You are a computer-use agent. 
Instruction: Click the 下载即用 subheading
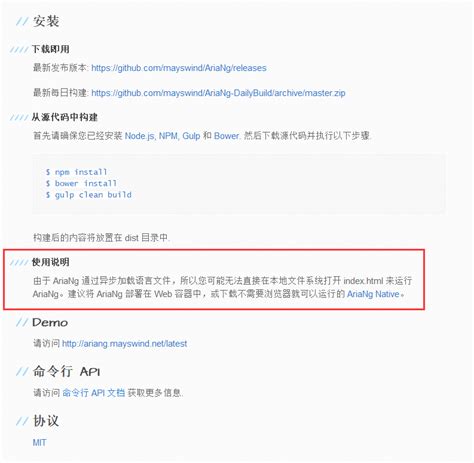click(51, 49)
